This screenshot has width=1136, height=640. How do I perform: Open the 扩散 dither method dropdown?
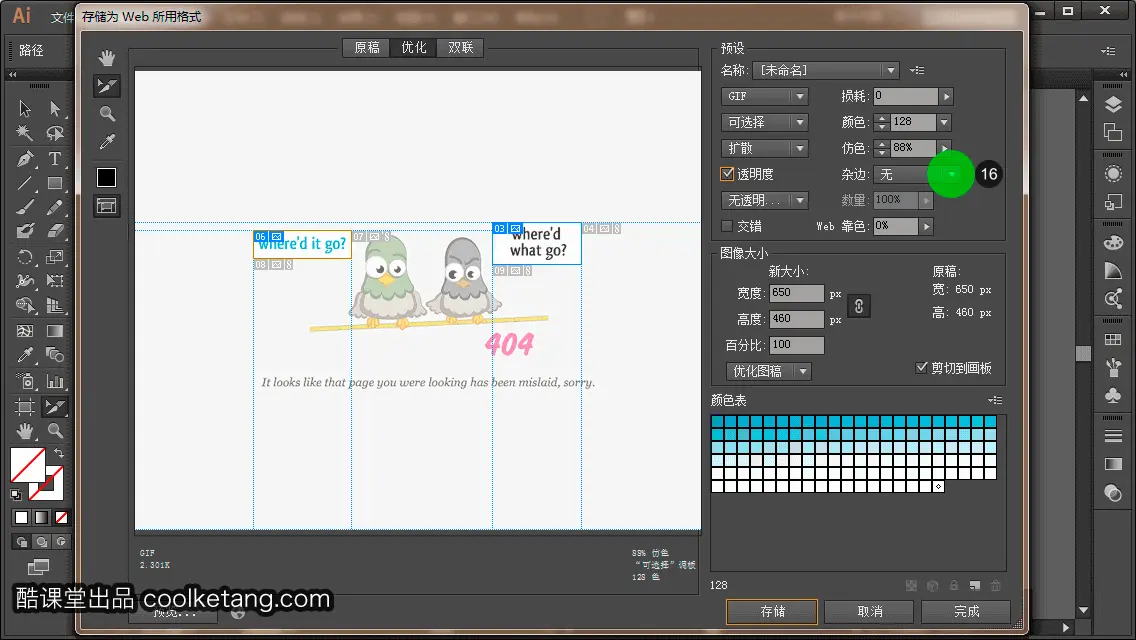tap(764, 149)
